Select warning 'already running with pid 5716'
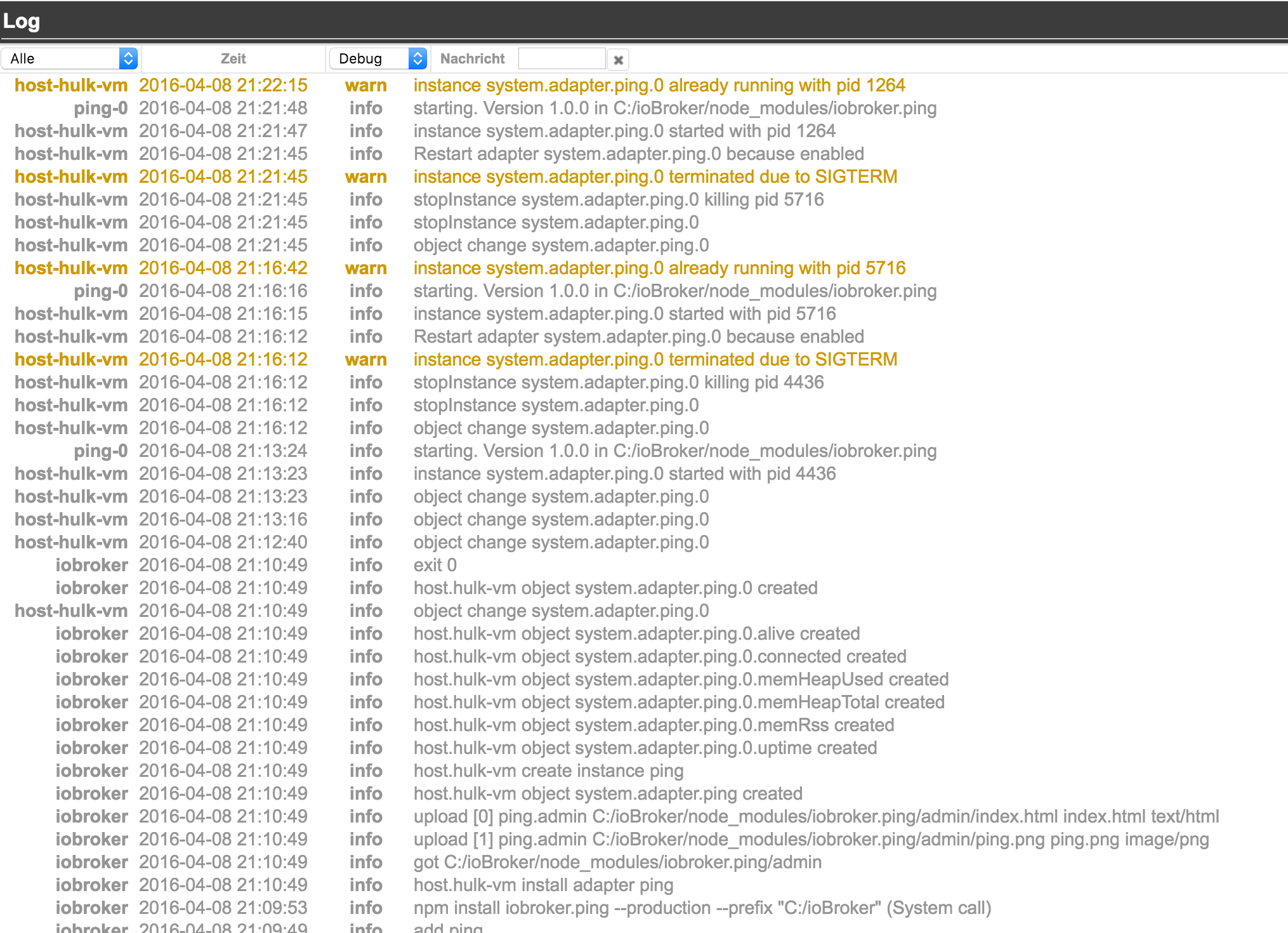 coord(659,268)
